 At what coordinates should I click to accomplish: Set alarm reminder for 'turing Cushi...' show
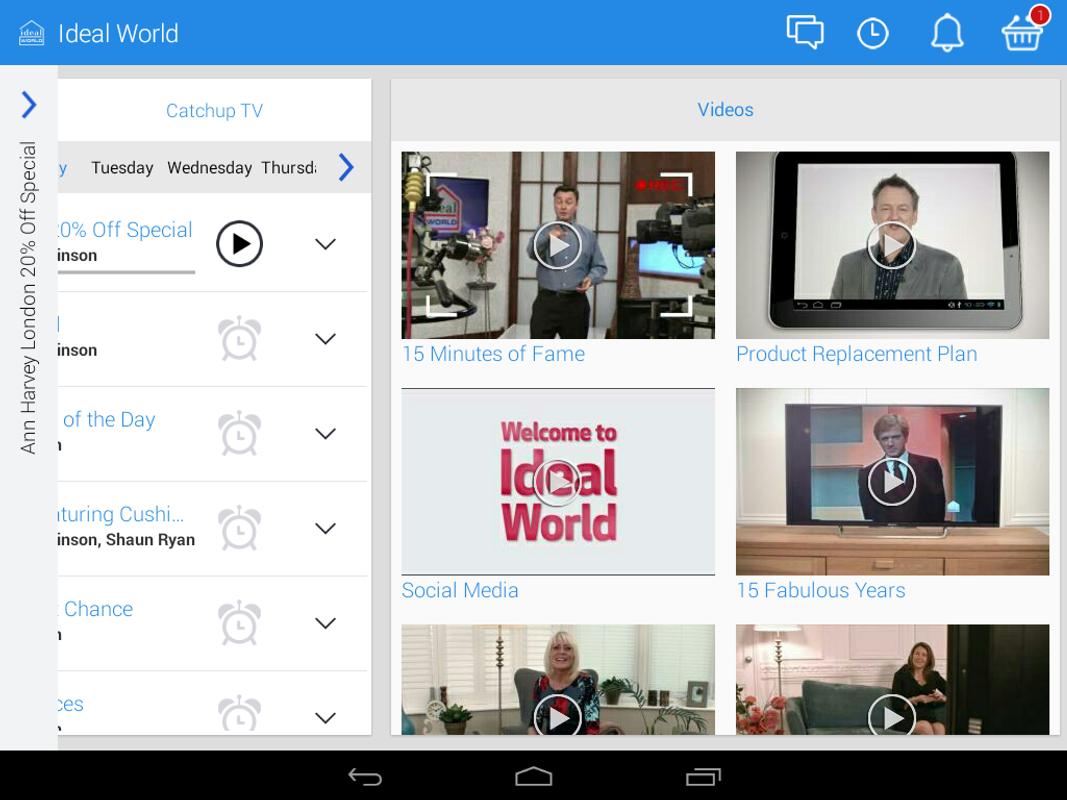(240, 528)
